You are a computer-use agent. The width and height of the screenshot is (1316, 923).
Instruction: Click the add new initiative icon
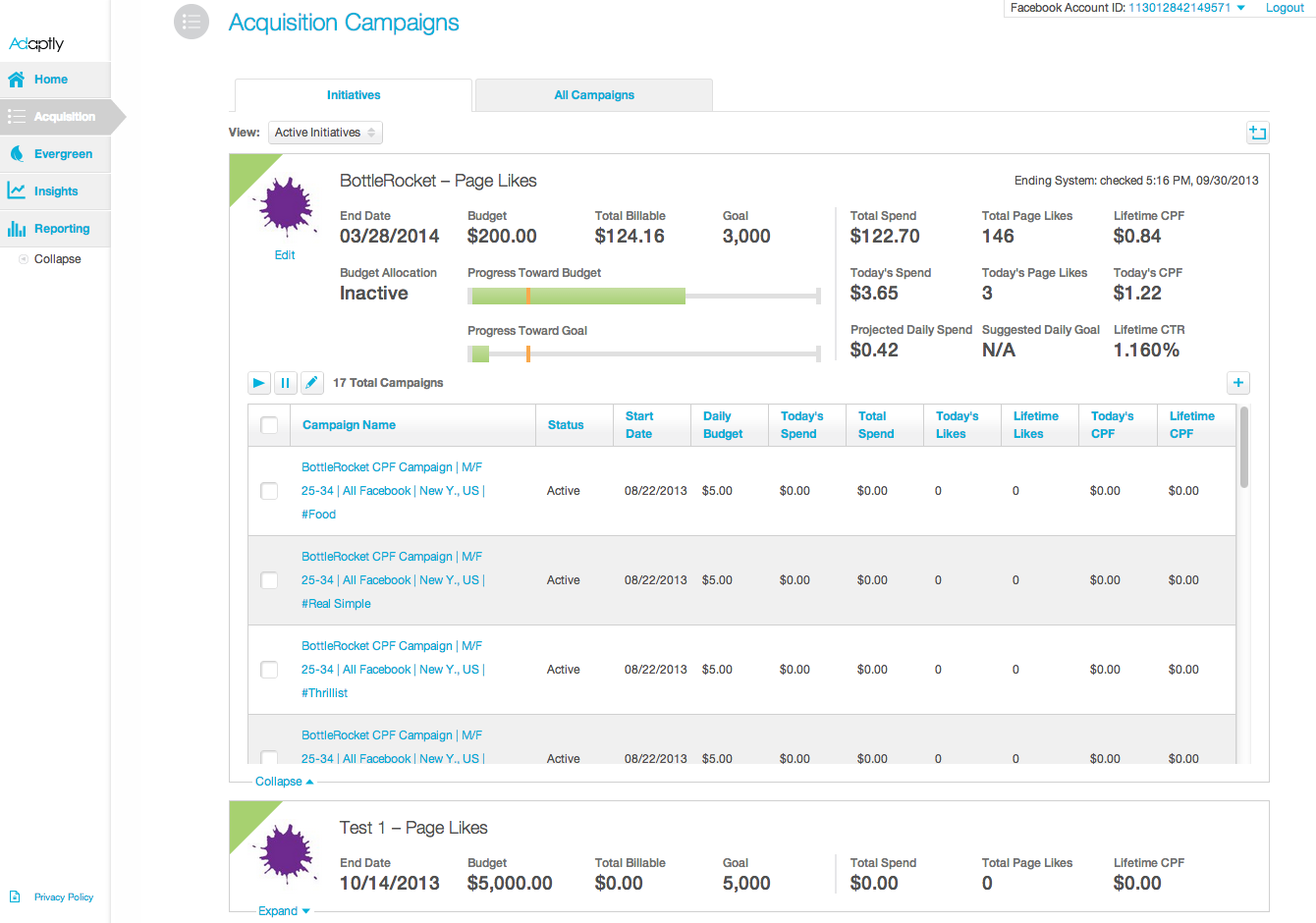(x=1257, y=133)
